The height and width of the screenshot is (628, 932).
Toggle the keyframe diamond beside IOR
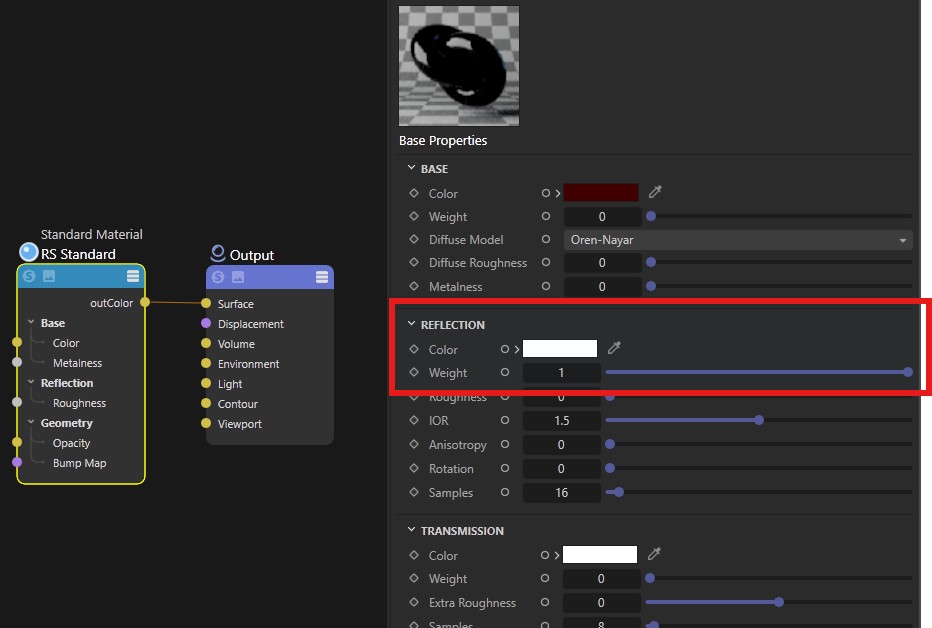413,420
